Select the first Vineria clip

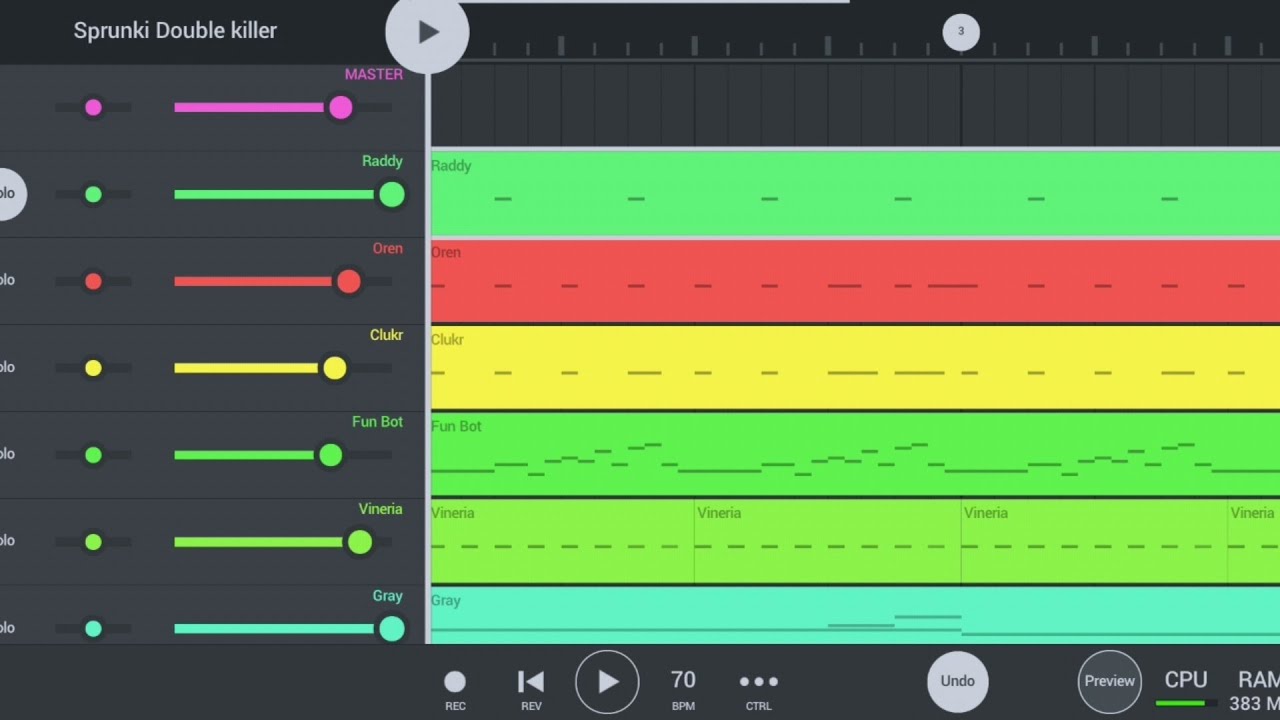pos(562,541)
